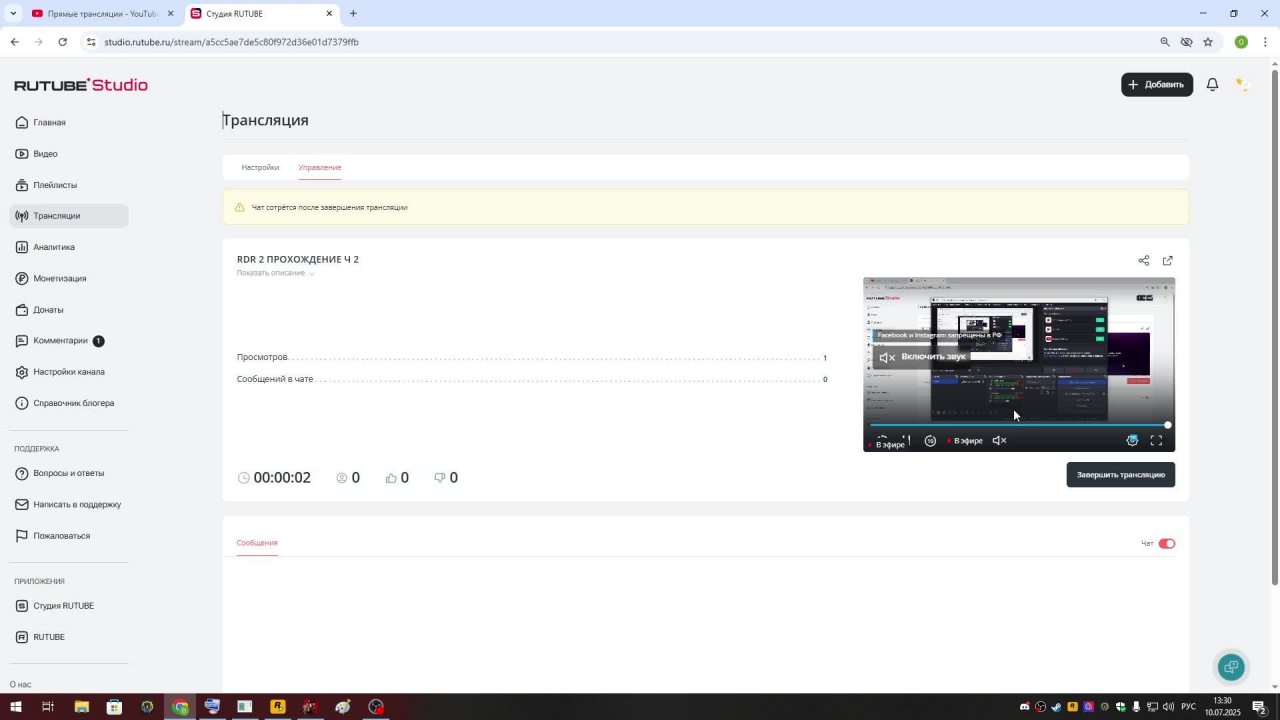This screenshot has width=1280, height=720.
Task: Click the О нас link
Action: point(20,685)
